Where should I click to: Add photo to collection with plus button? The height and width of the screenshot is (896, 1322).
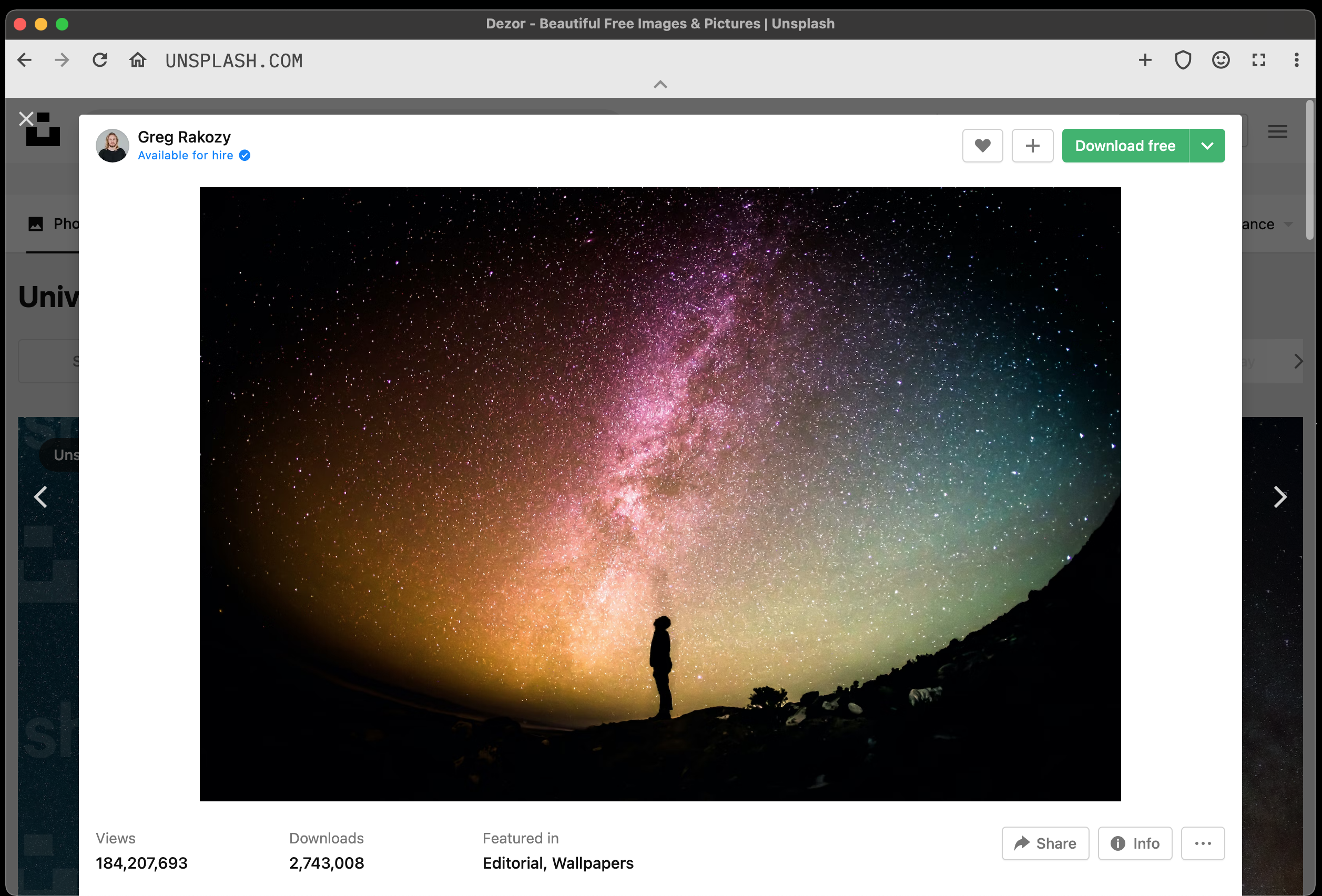click(x=1032, y=146)
